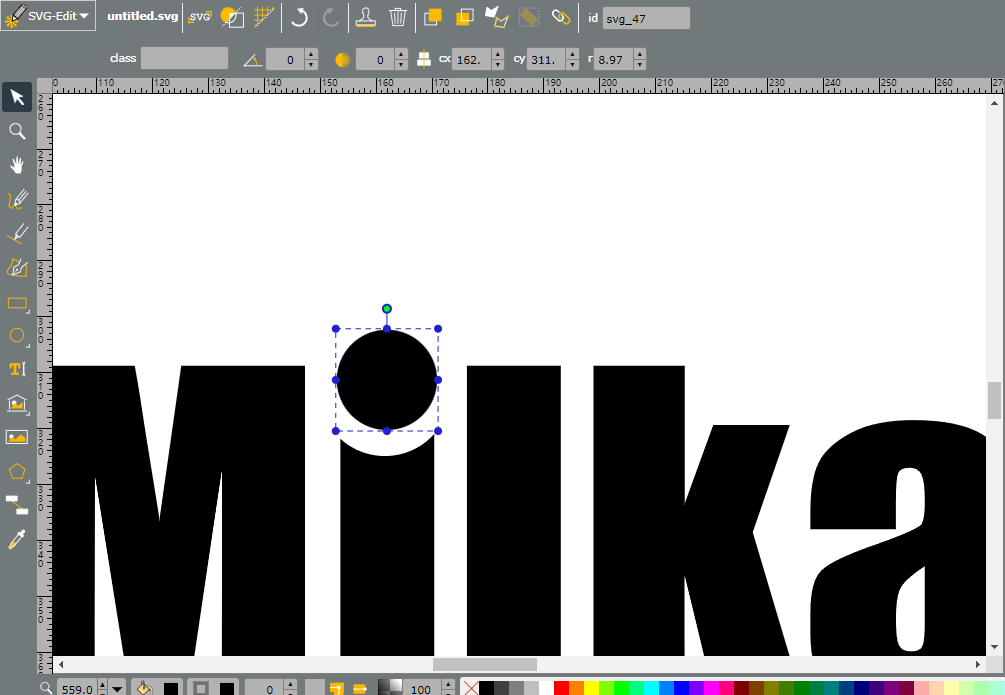Click the grayed-out reorient path icon
Screen dimensions: 1005x695
point(528,17)
